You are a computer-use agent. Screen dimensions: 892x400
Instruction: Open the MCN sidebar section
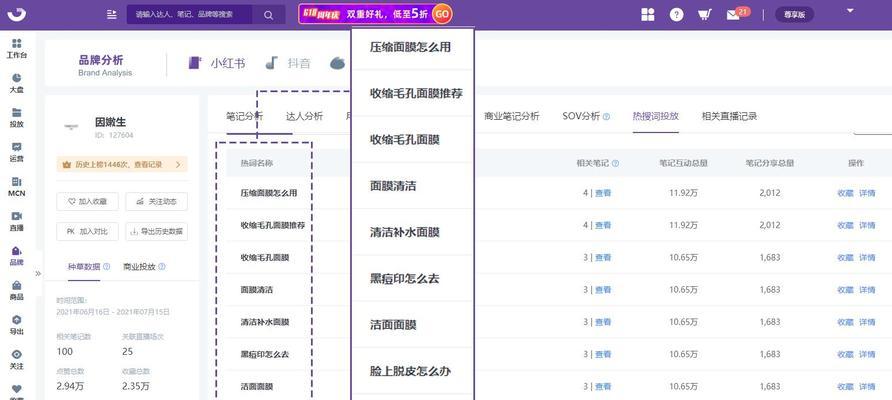[x=16, y=187]
